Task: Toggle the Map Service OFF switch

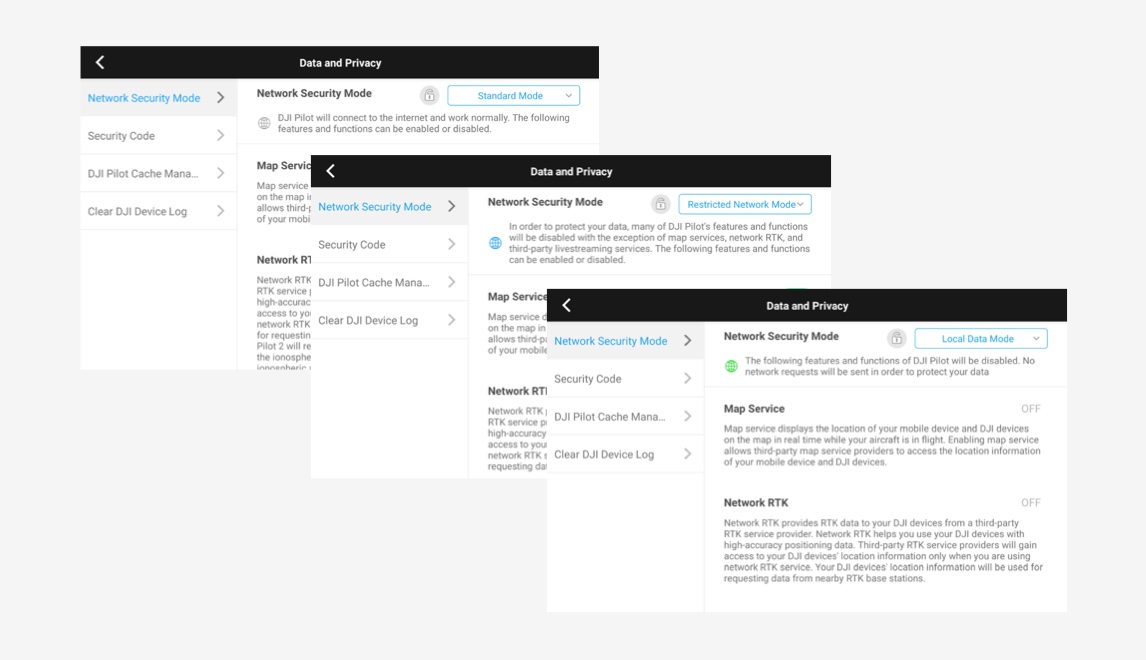Action: click(x=1030, y=409)
